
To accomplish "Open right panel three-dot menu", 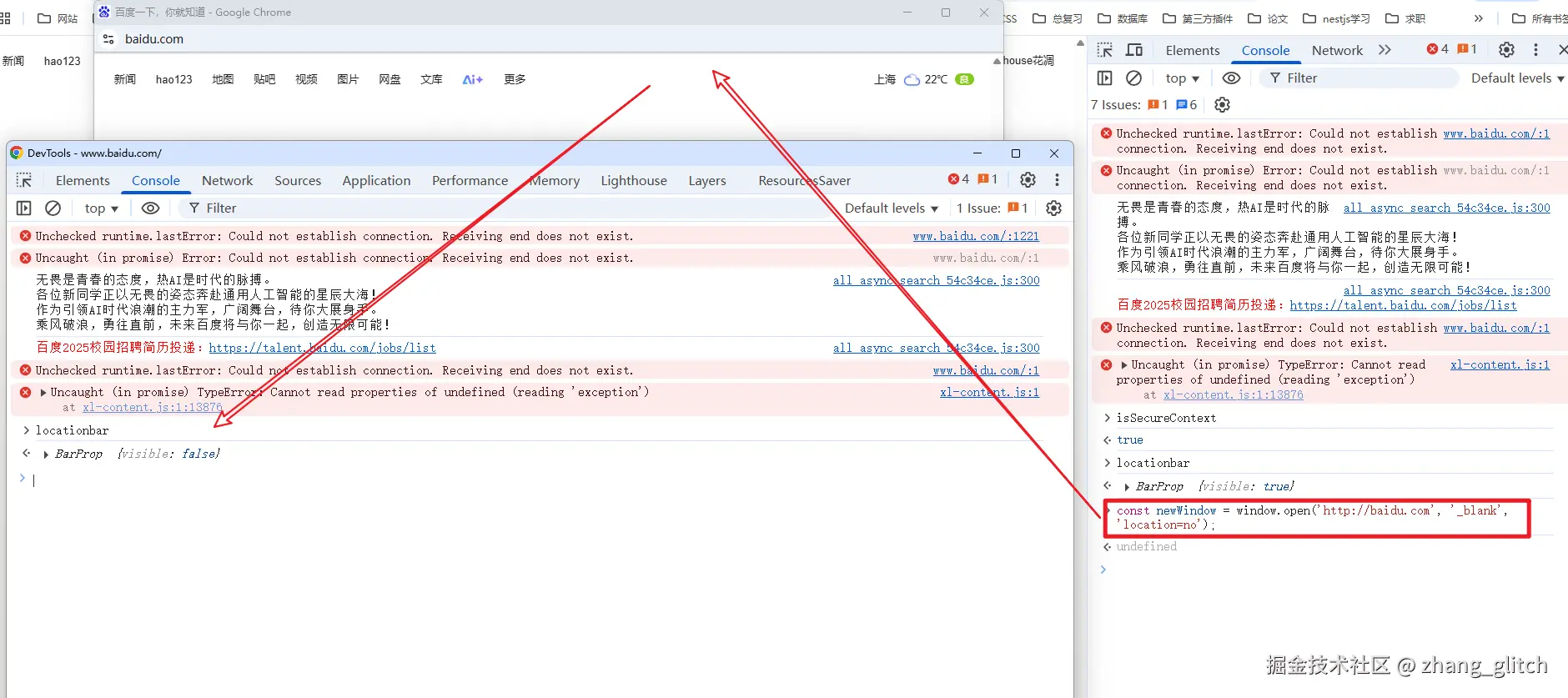I will [x=1535, y=50].
